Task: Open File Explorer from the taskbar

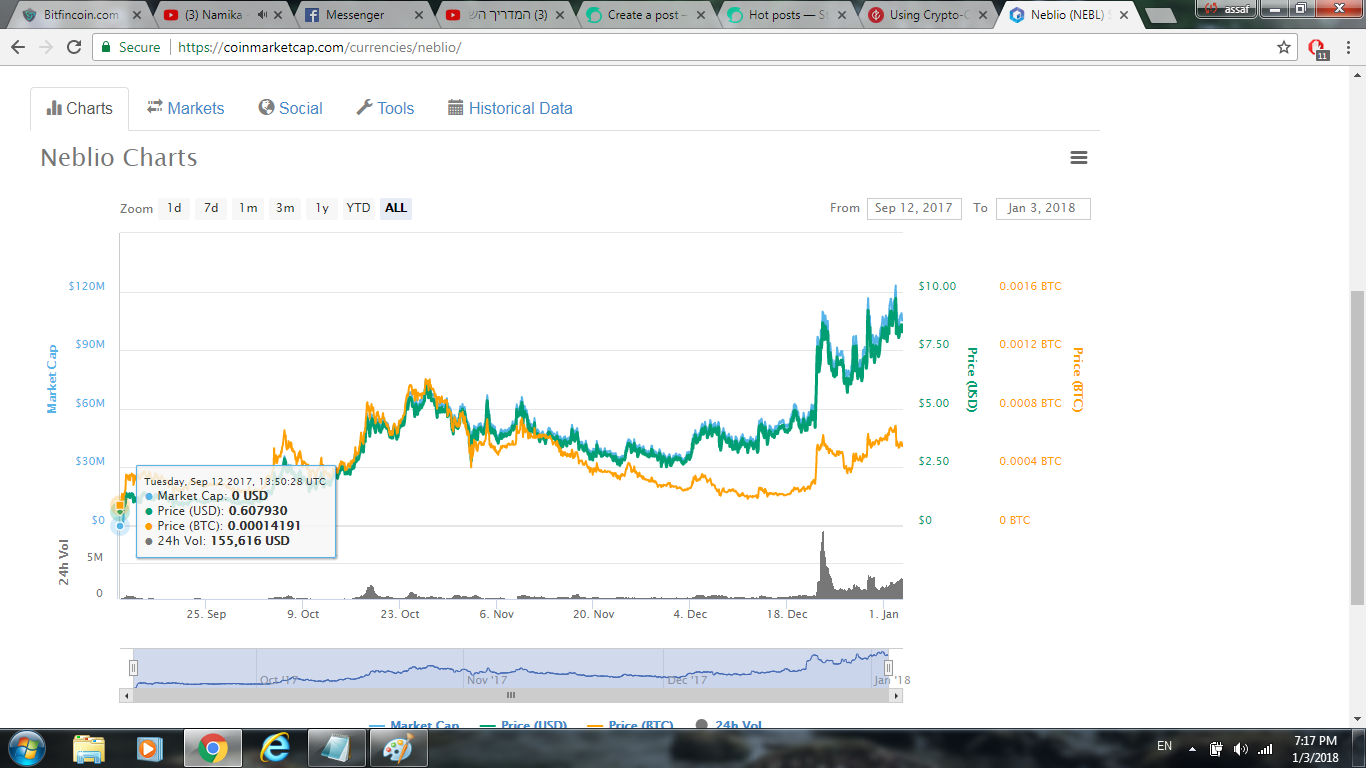Action: coord(89,748)
